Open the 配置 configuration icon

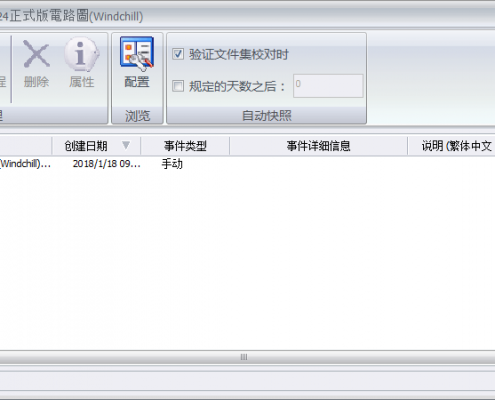pyautogui.click(x=137, y=54)
